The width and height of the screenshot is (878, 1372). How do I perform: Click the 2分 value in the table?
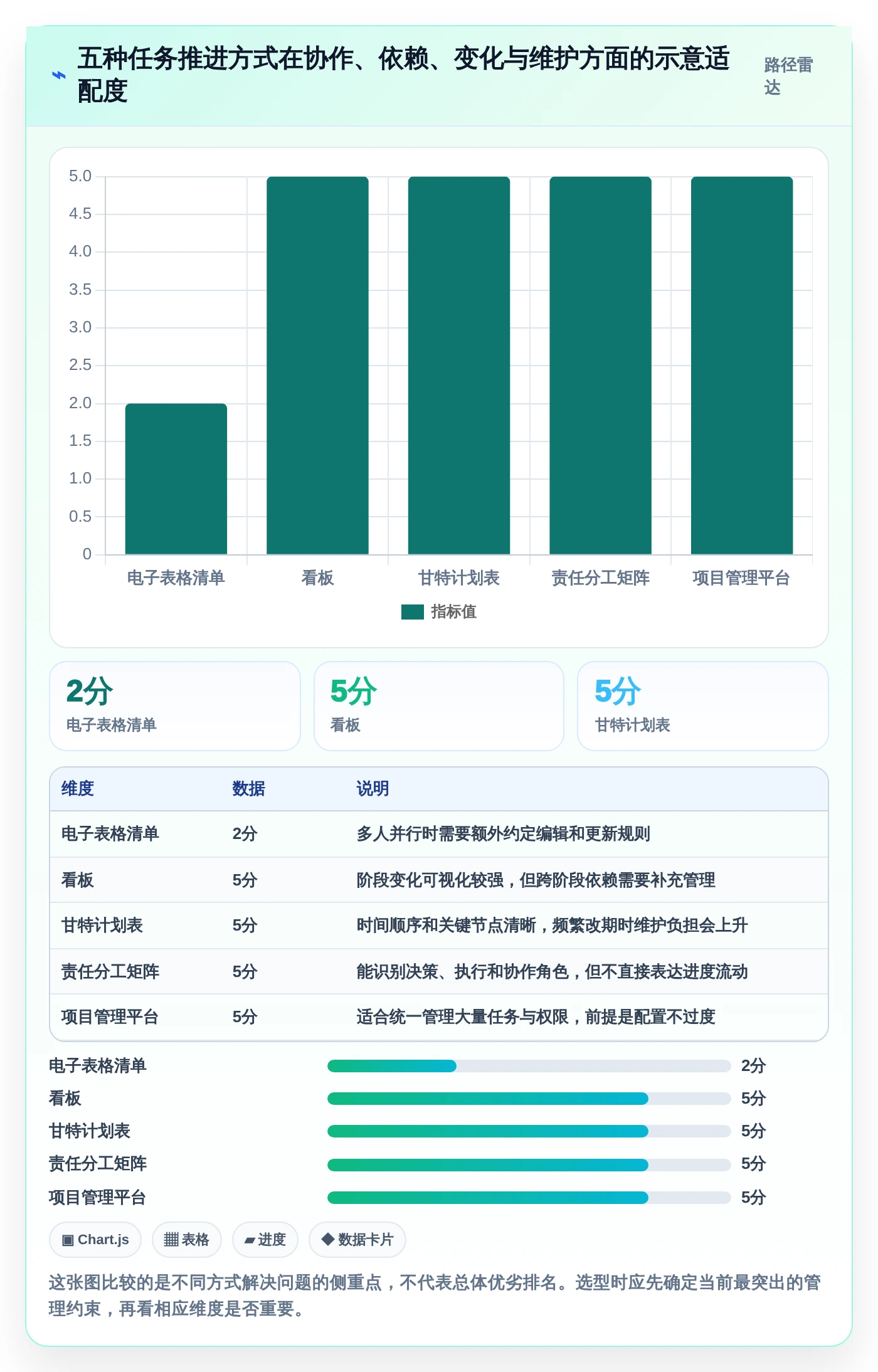tap(245, 834)
